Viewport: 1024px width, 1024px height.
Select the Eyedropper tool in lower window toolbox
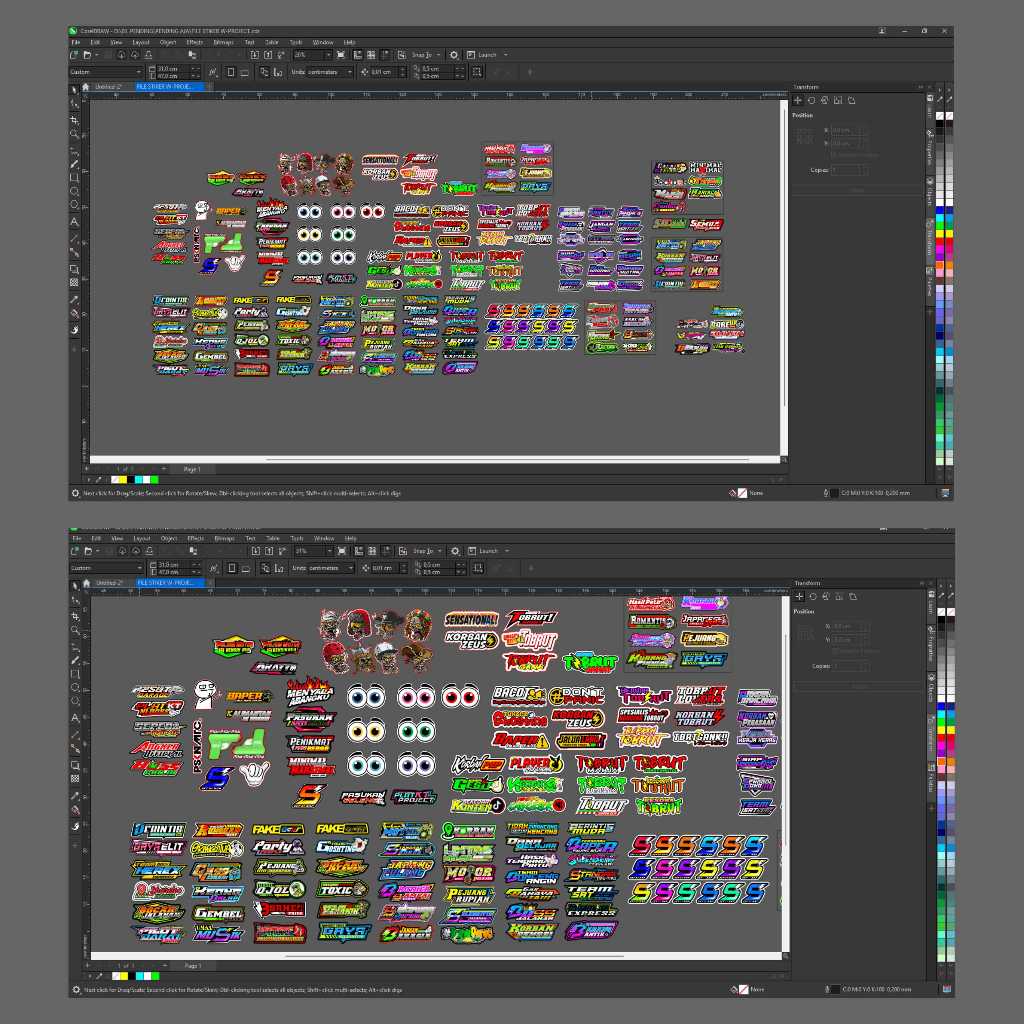pyautogui.click(x=75, y=796)
